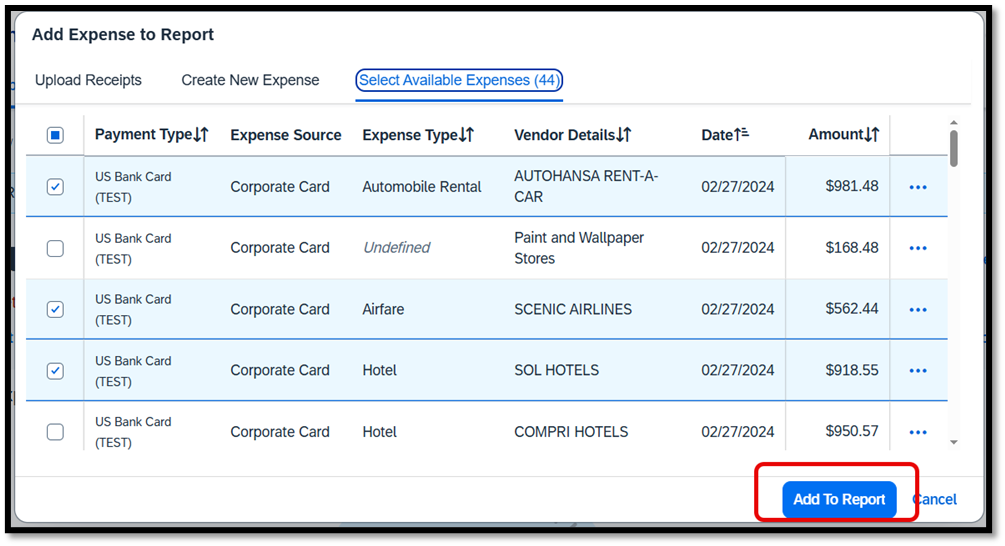Sort expenses by Expense Type column

pyautogui.click(x=465, y=135)
